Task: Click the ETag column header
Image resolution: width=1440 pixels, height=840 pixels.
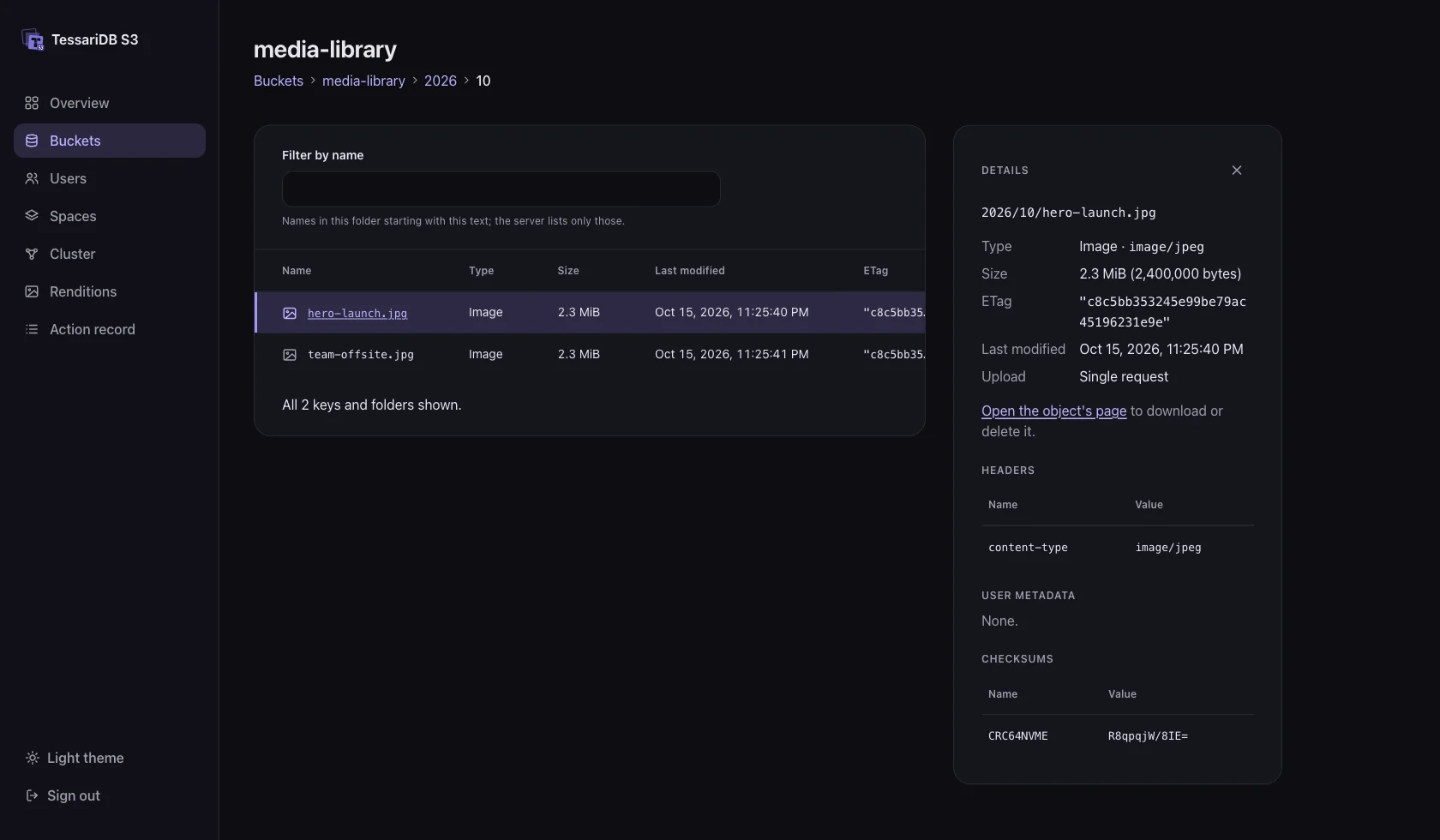Action: pos(876,271)
